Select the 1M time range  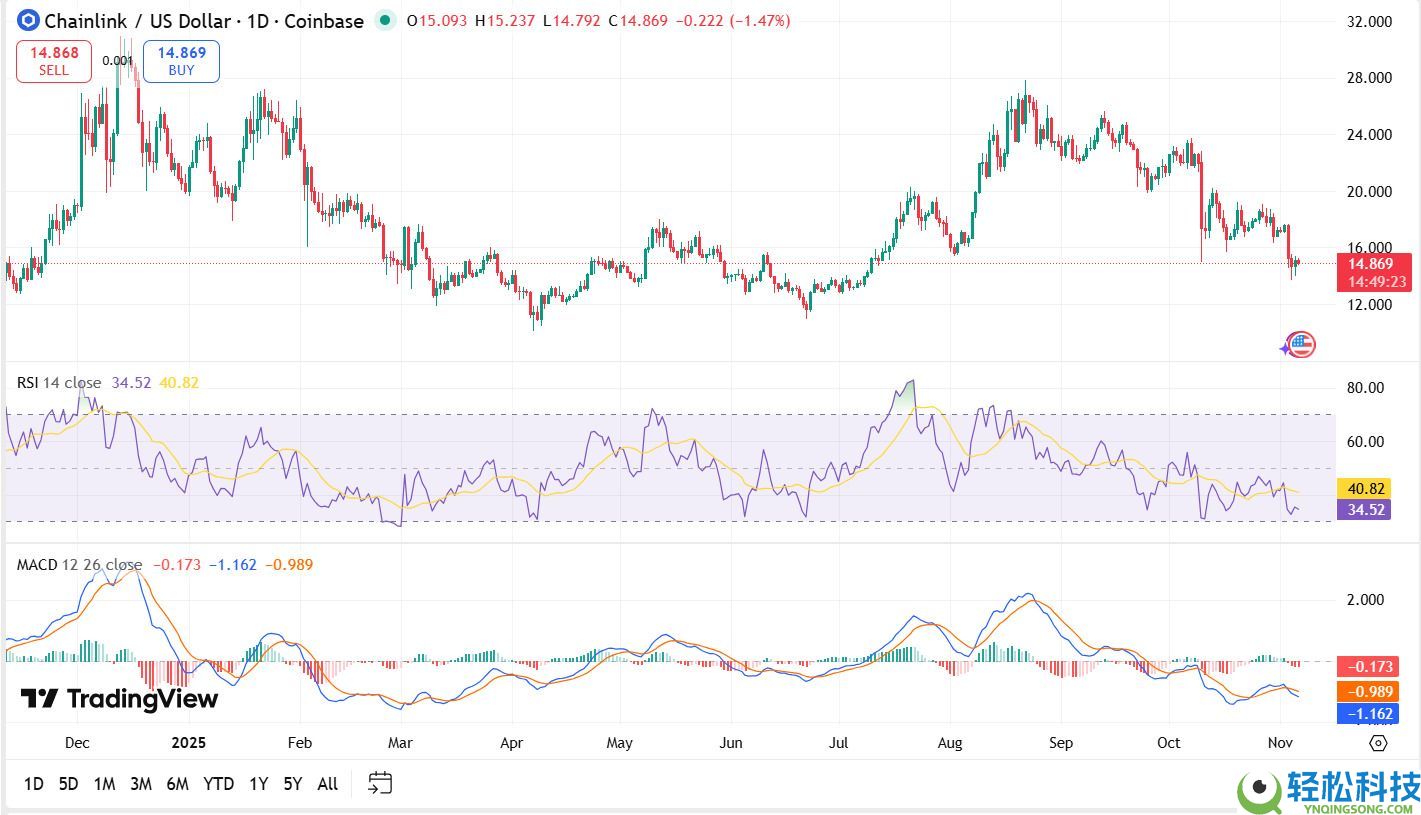pos(104,784)
